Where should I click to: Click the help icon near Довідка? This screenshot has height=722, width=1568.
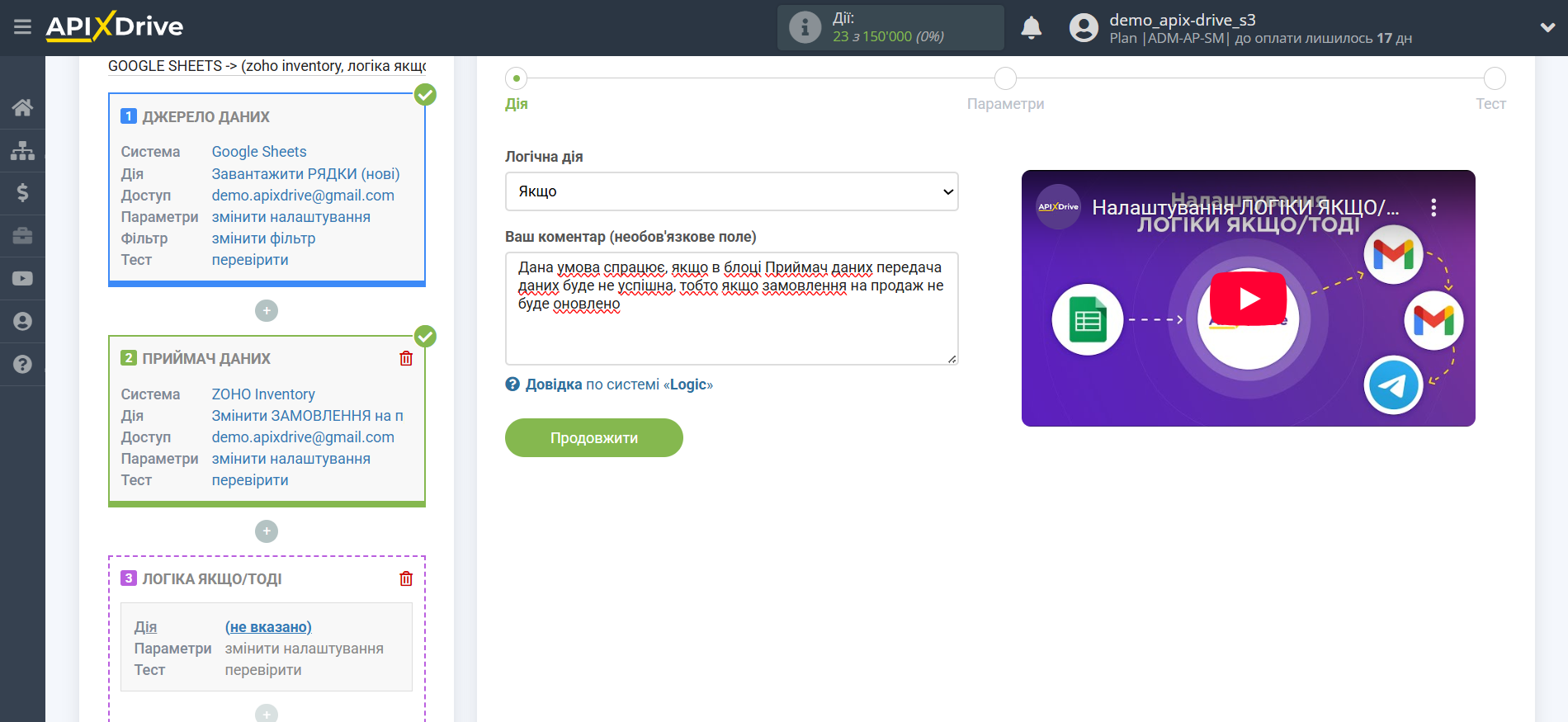(x=512, y=385)
